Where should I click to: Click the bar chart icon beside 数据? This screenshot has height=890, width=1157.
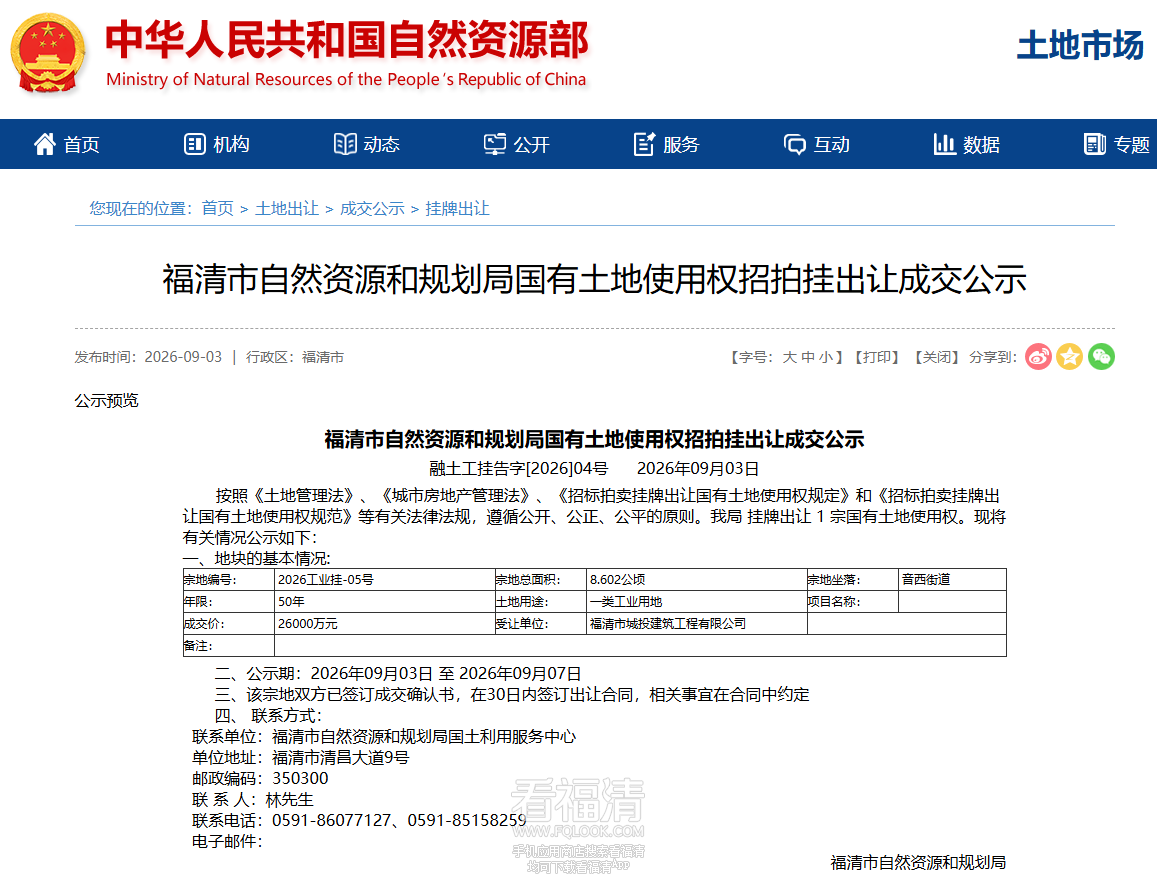pos(944,144)
